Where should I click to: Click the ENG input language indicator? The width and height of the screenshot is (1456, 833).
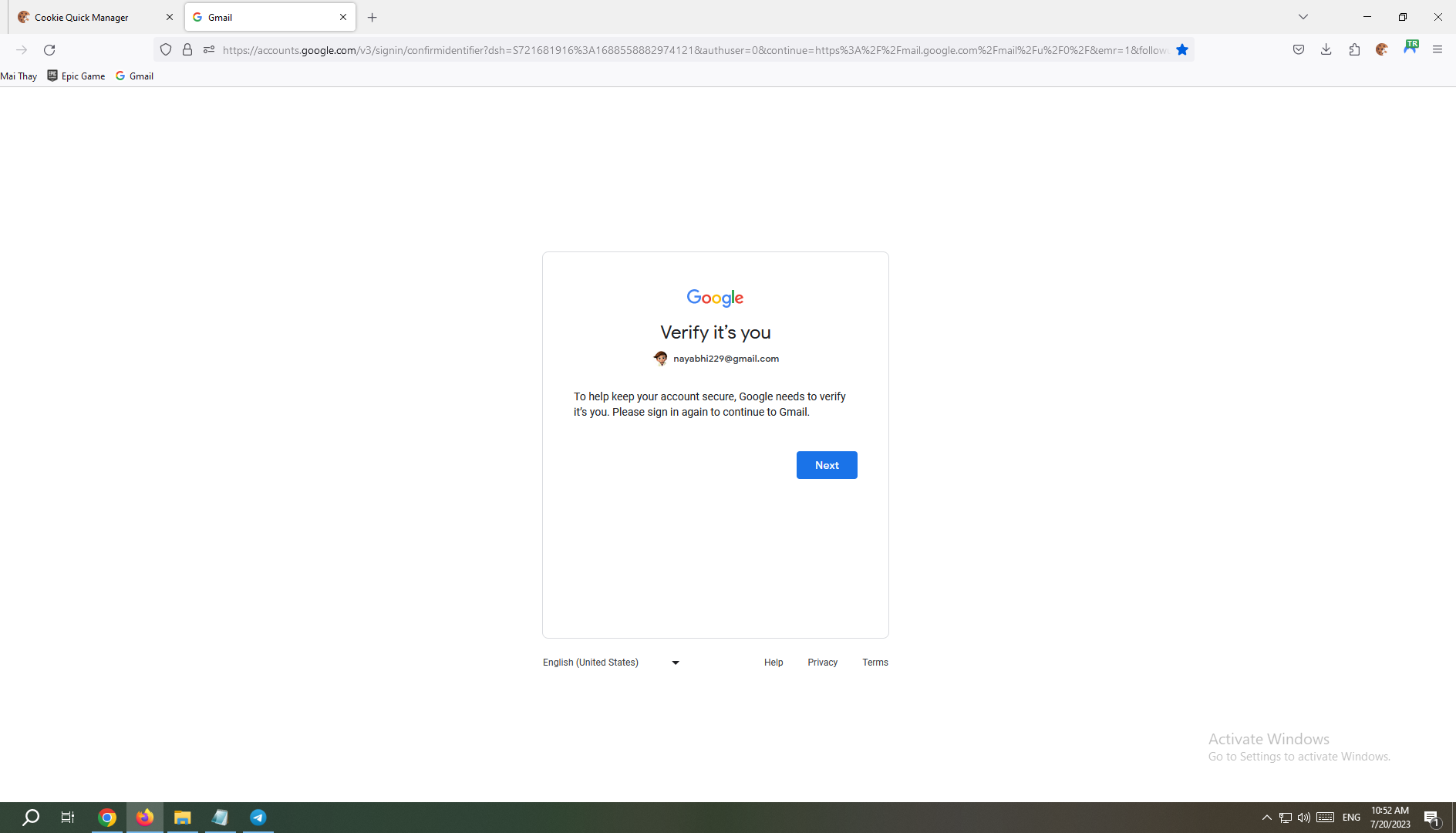[x=1351, y=818]
